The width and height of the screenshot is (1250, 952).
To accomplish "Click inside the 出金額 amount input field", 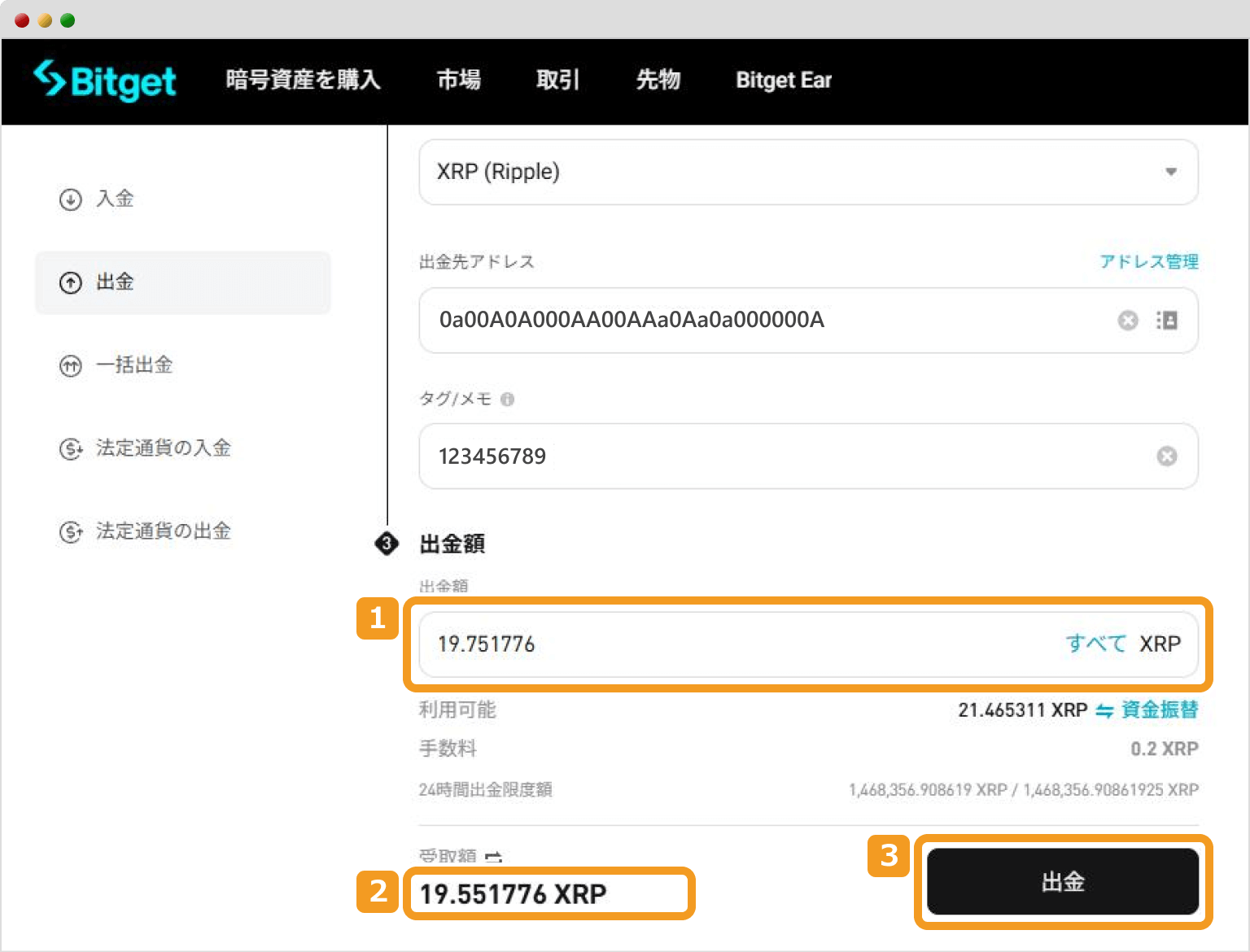I will tap(651, 644).
